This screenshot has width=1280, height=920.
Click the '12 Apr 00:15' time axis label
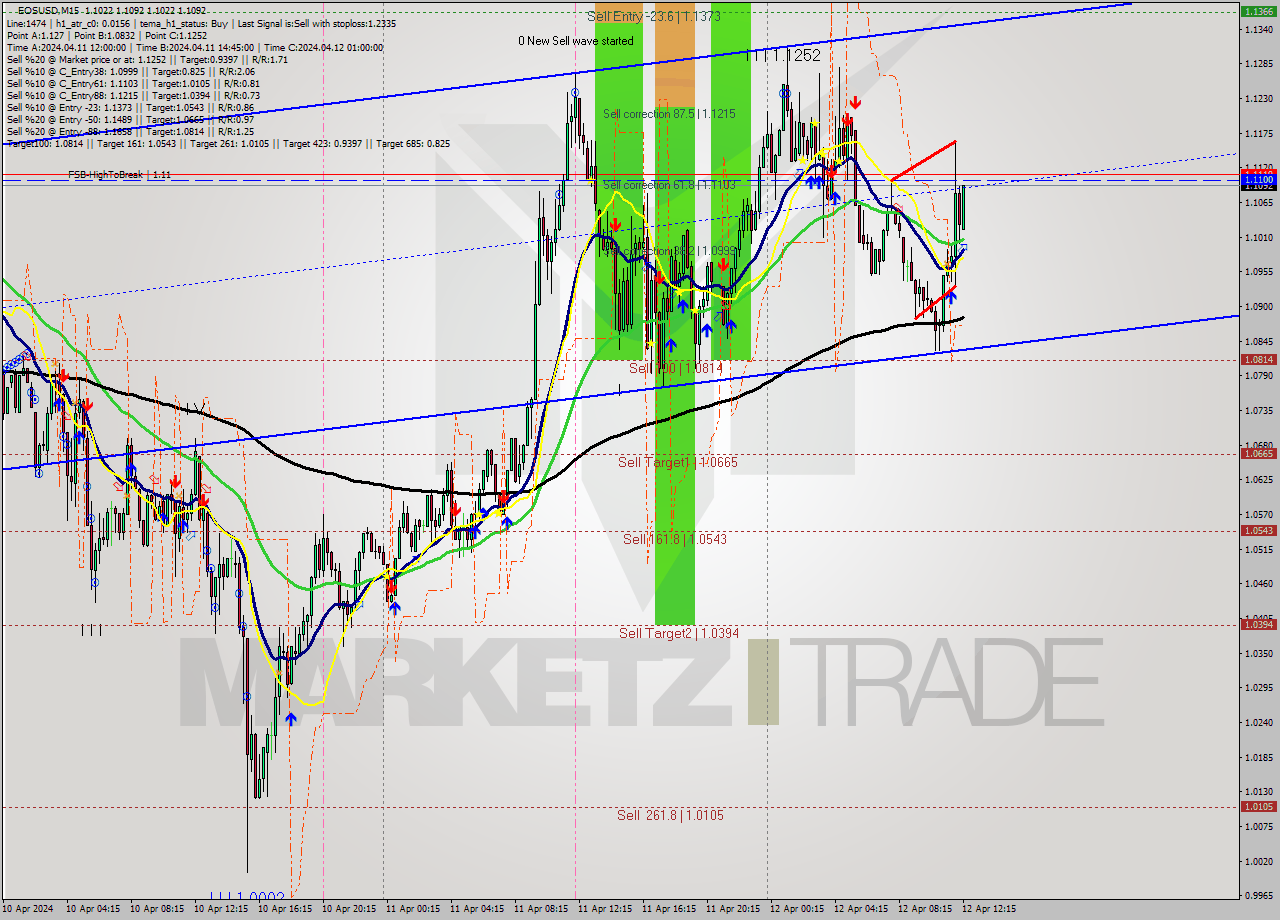(796, 909)
